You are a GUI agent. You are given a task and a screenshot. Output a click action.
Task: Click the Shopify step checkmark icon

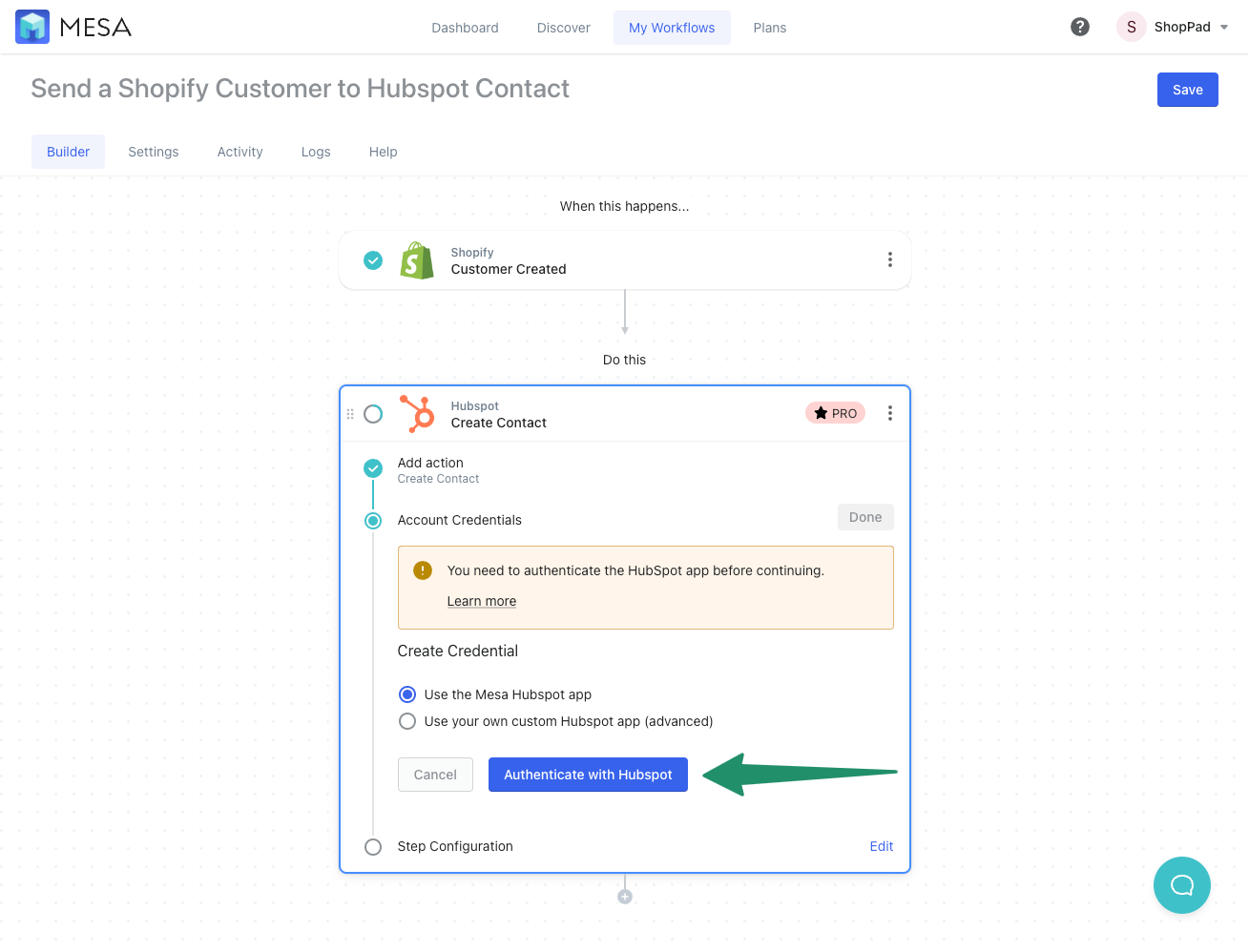tap(373, 260)
